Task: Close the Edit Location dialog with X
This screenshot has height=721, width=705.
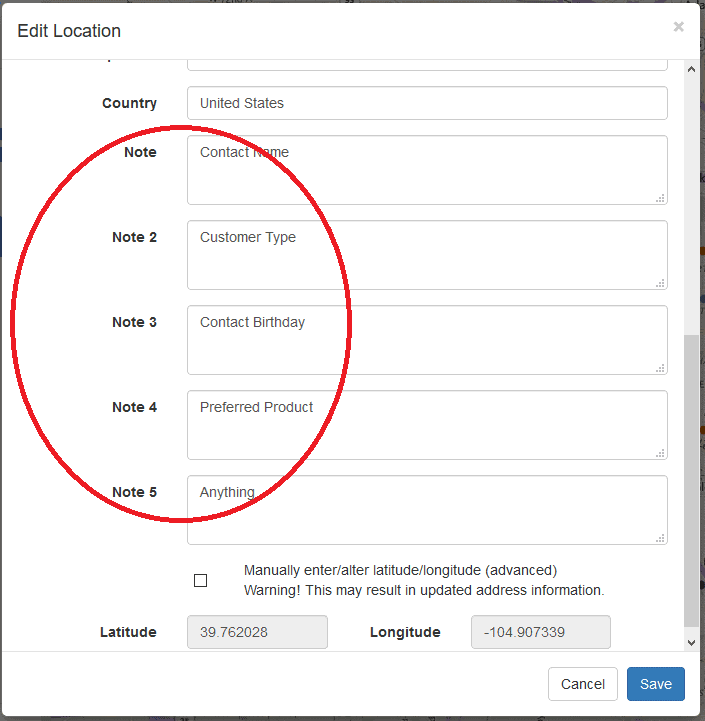Action: point(678,27)
